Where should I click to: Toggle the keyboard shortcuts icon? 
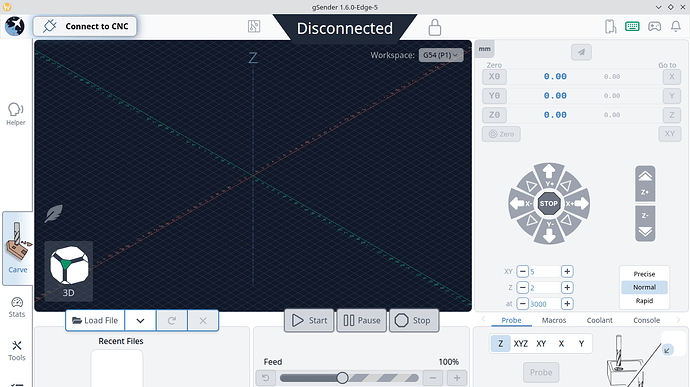click(632, 26)
